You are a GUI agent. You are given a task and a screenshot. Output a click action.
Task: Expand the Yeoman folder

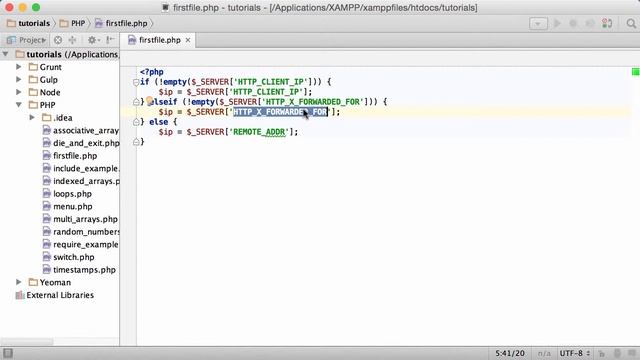[x=18, y=282]
